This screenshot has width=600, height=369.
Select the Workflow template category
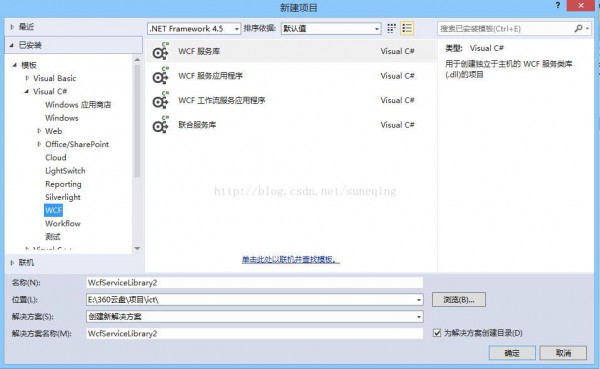63,224
